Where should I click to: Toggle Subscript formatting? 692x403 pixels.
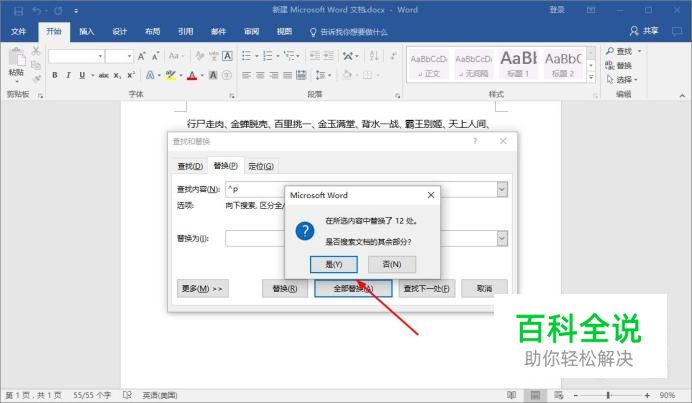pyautogui.click(x=117, y=75)
